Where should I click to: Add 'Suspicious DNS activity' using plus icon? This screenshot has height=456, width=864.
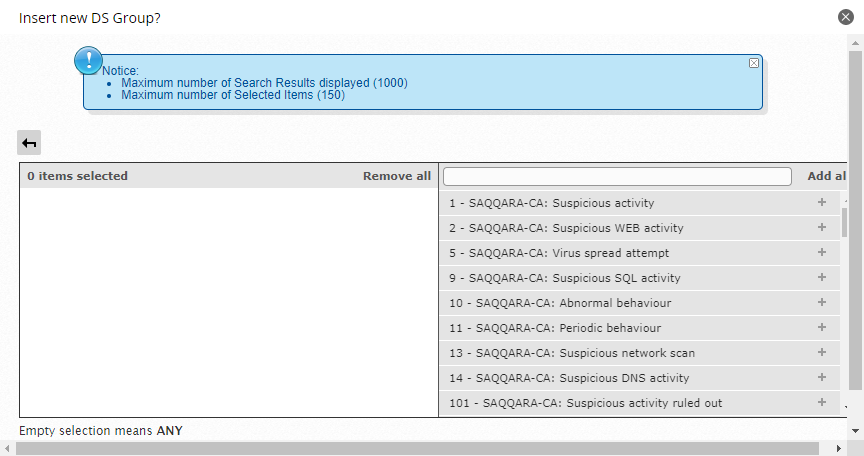tap(822, 377)
